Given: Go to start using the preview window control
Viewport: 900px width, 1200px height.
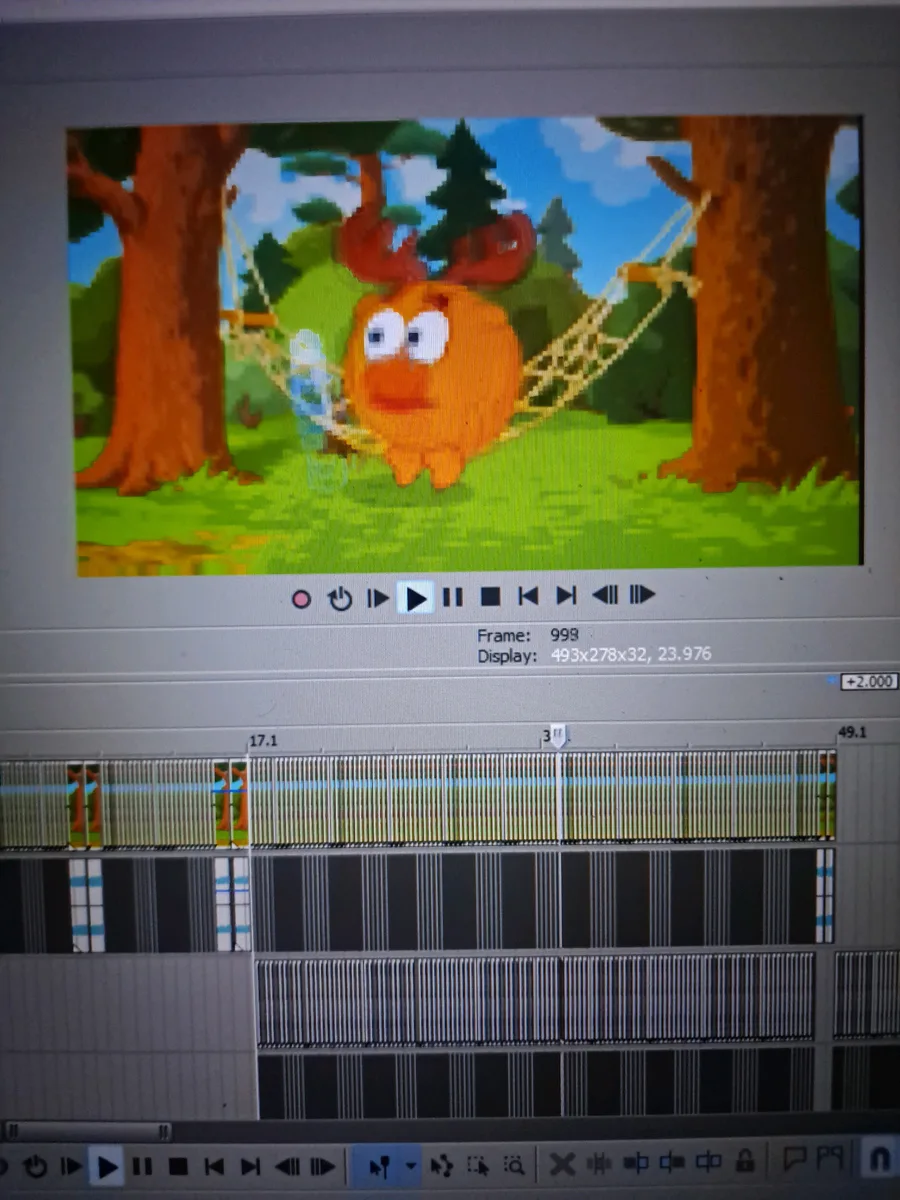Looking at the screenshot, I should tap(528, 596).
